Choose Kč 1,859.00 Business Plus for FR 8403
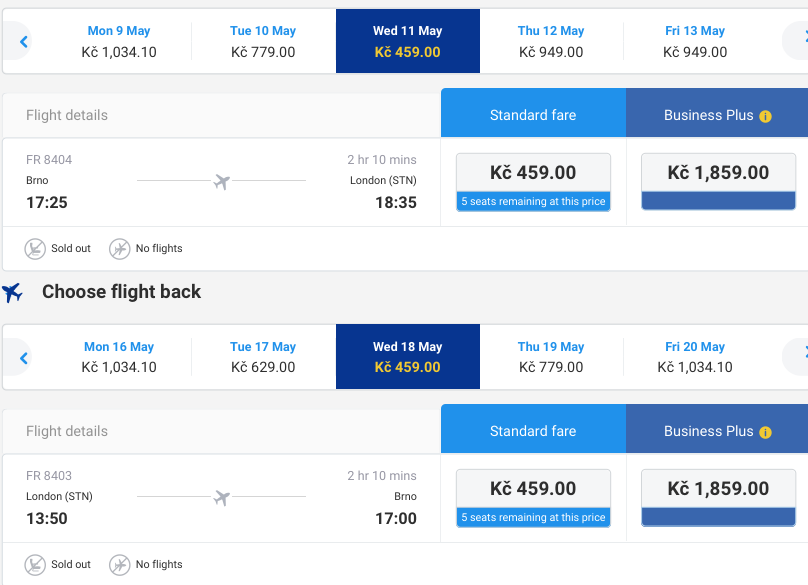This screenshot has width=808, height=585. click(x=718, y=497)
